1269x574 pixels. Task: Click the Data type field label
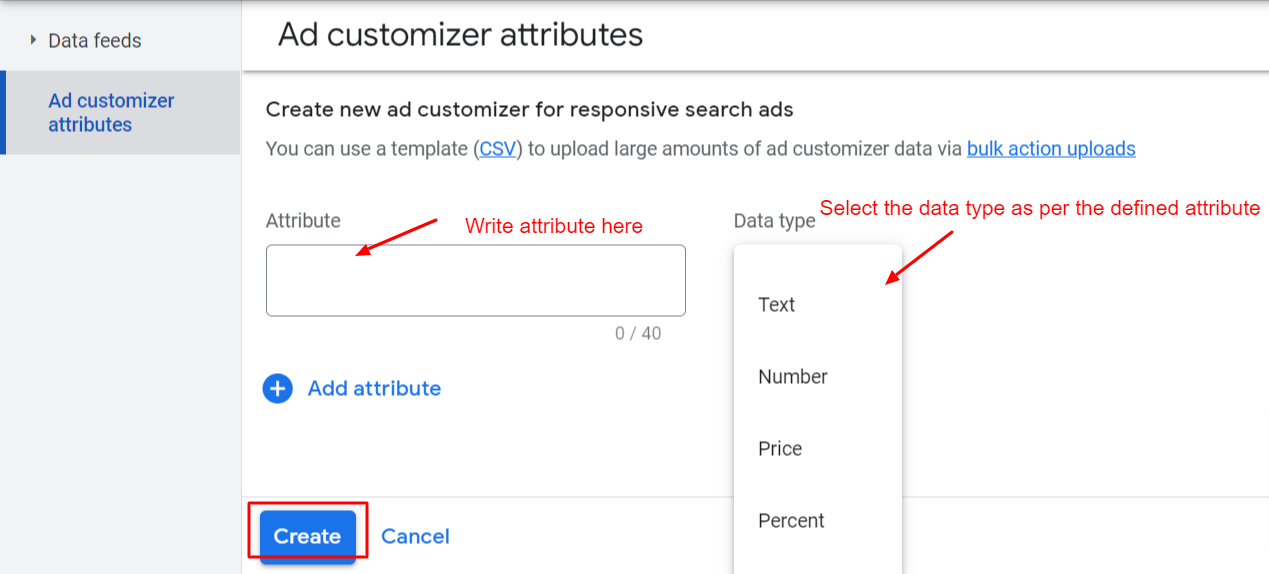click(774, 221)
